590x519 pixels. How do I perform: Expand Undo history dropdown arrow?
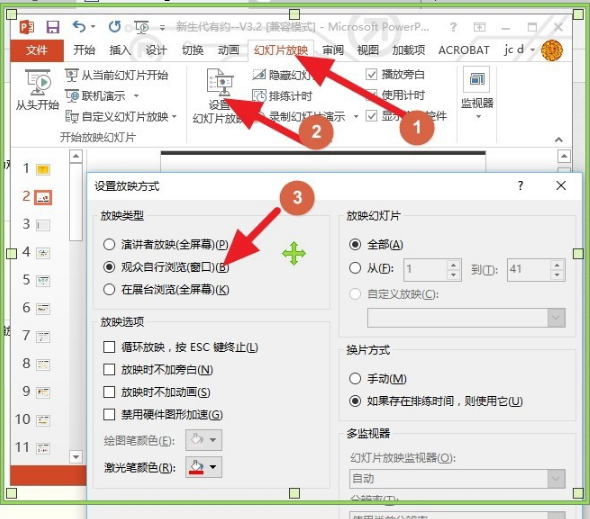[x=93, y=27]
